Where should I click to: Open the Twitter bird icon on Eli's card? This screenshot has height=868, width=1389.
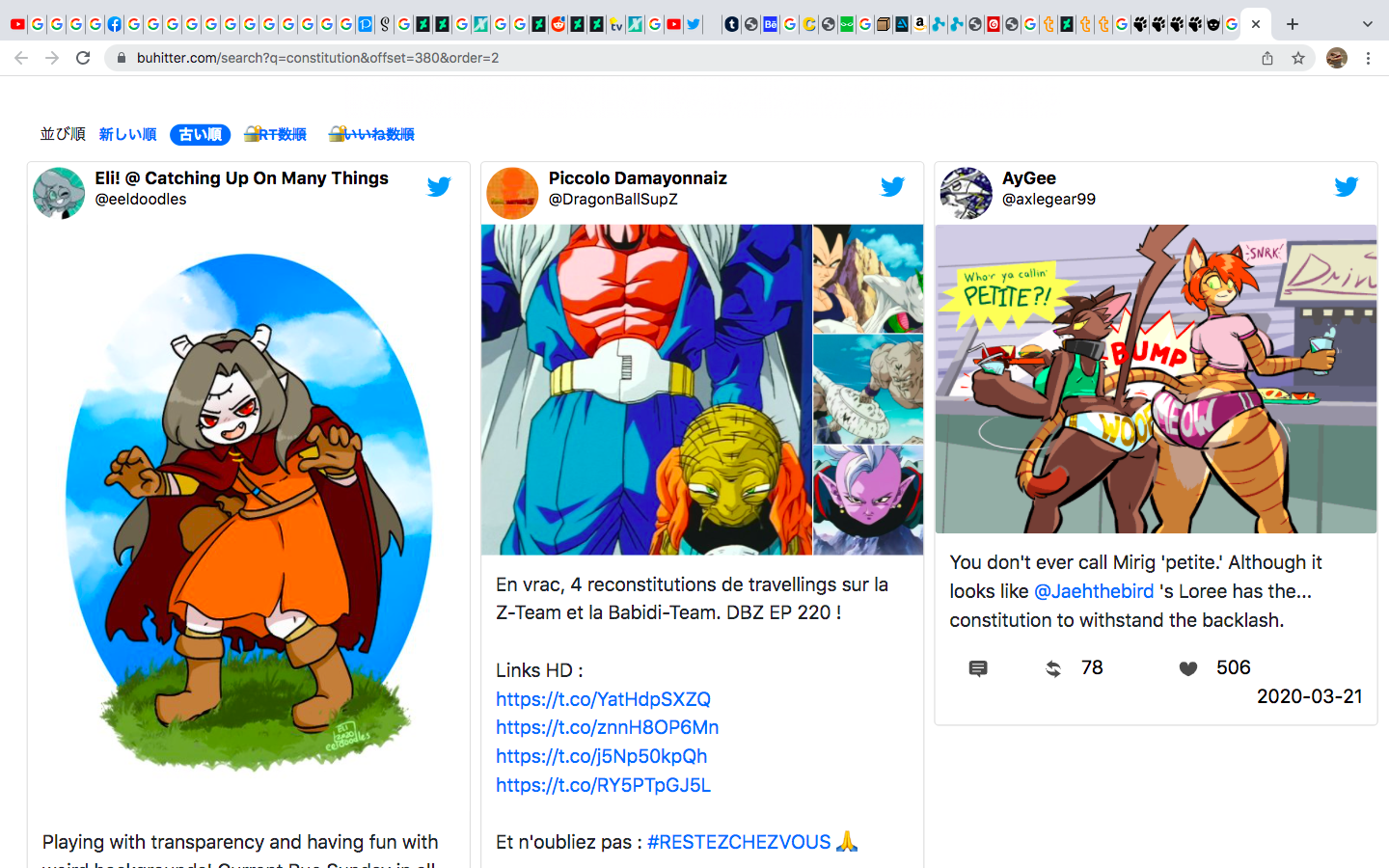[439, 187]
